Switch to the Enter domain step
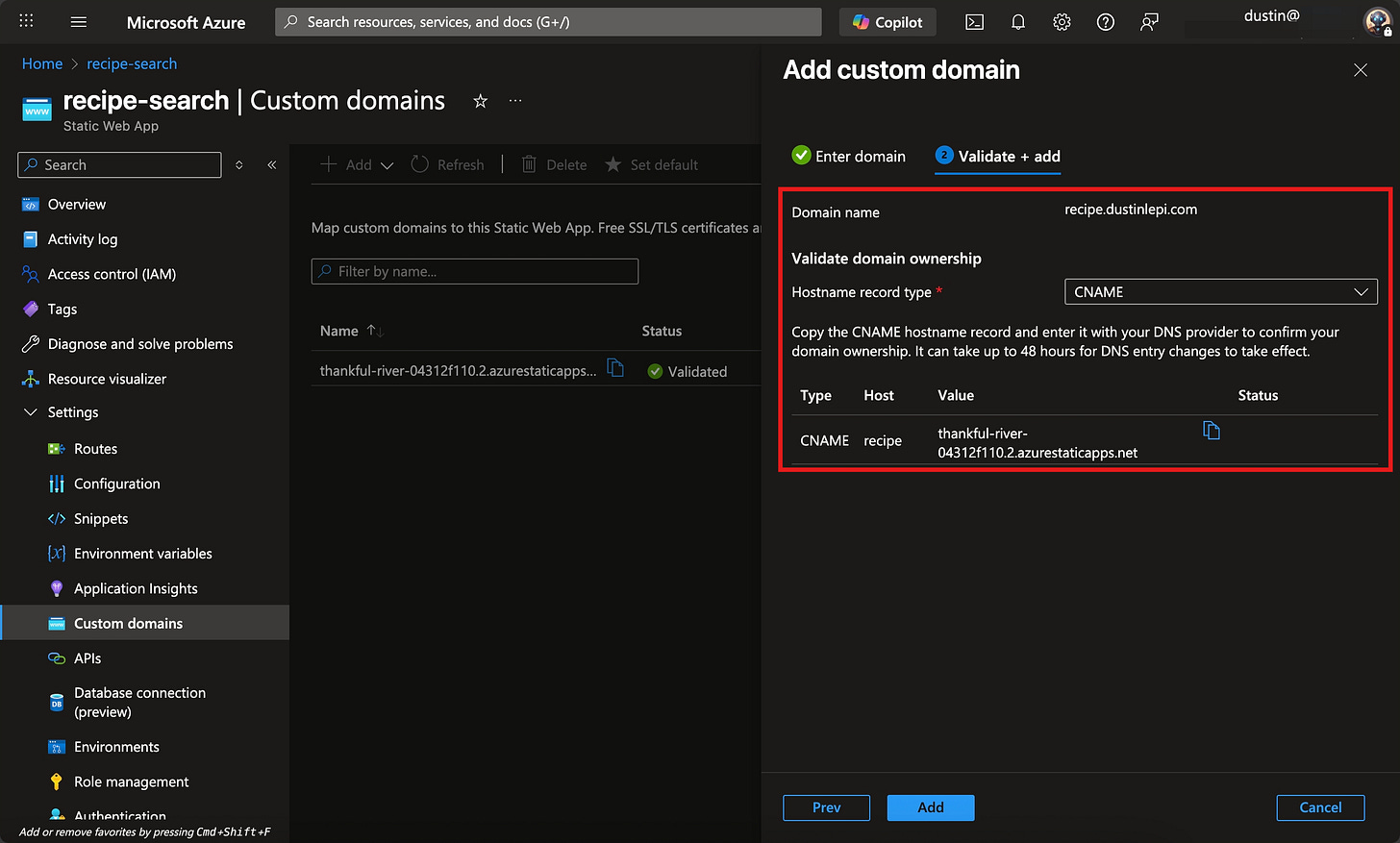 (x=848, y=156)
